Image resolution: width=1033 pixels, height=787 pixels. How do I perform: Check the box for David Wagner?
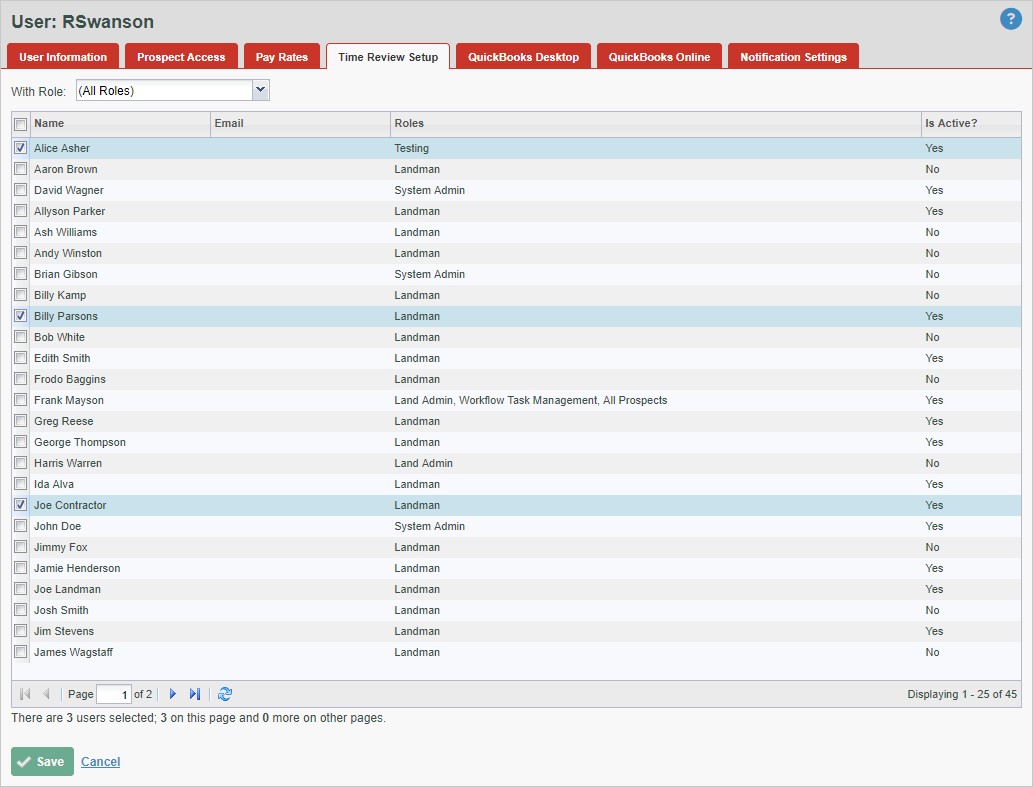pyautogui.click(x=21, y=190)
